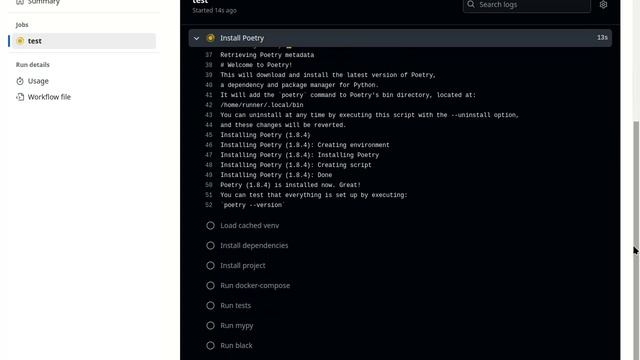The width and height of the screenshot is (640, 360).
Task: Click the "Run details" sidebar heading
Action: (33, 65)
